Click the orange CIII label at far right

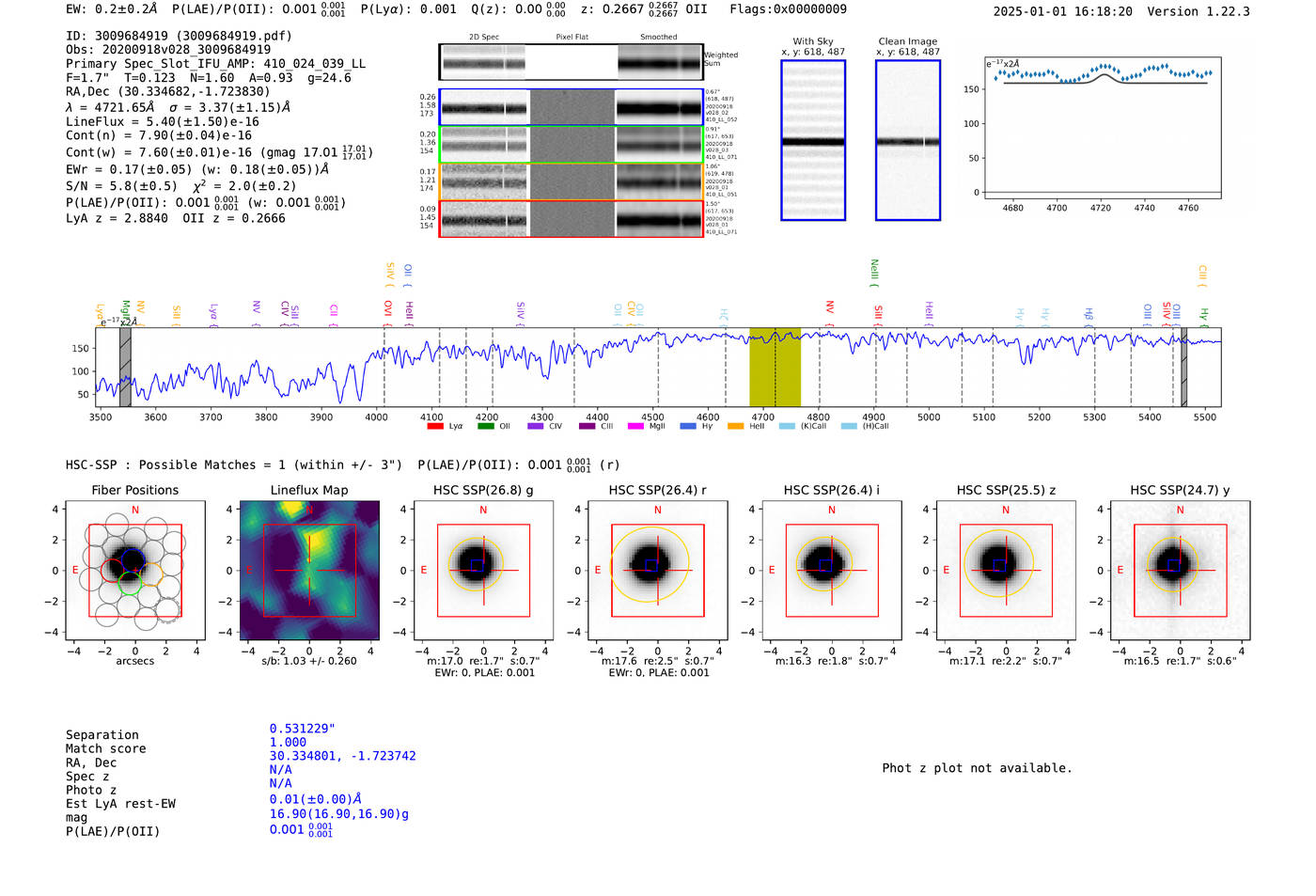[1202, 275]
